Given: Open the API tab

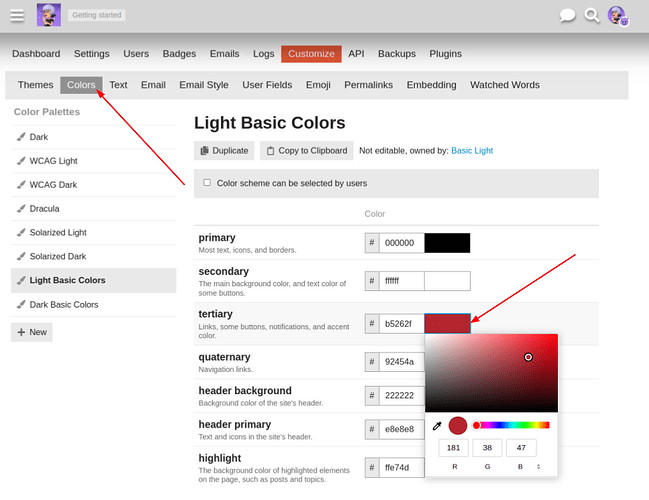Looking at the screenshot, I should [x=356, y=54].
